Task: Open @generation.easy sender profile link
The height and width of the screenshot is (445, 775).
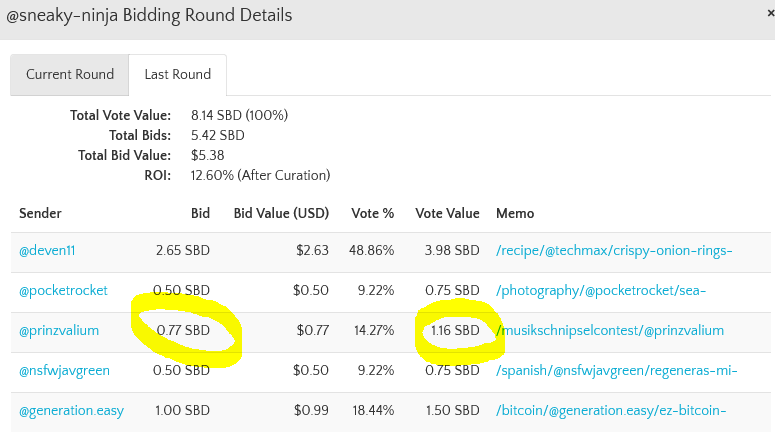Action: pyautogui.click(x=71, y=410)
